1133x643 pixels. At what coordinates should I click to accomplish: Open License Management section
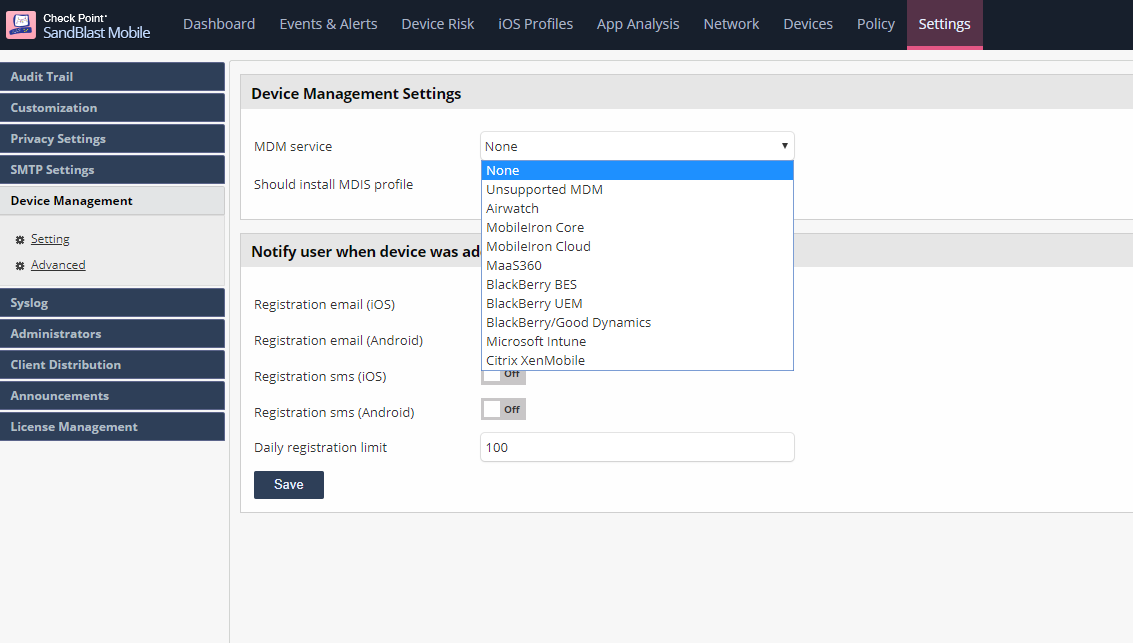112,427
